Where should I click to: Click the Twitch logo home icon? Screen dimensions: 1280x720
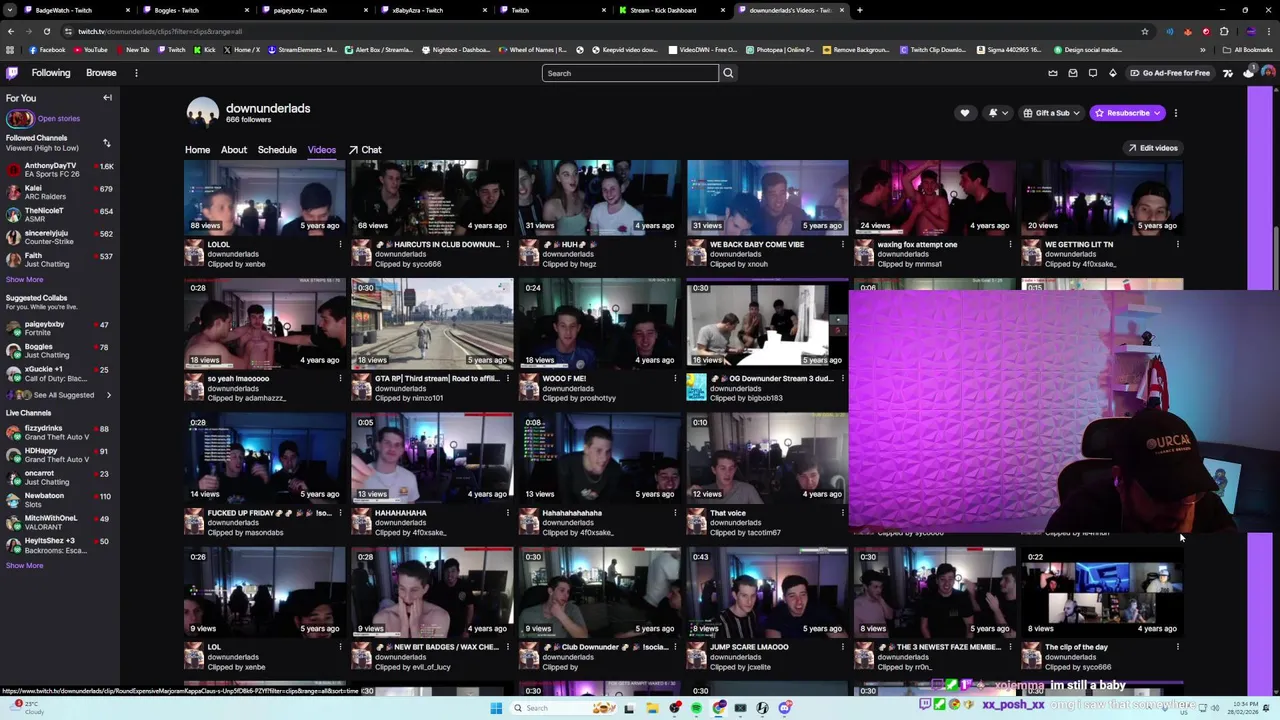pyautogui.click(x=12, y=73)
